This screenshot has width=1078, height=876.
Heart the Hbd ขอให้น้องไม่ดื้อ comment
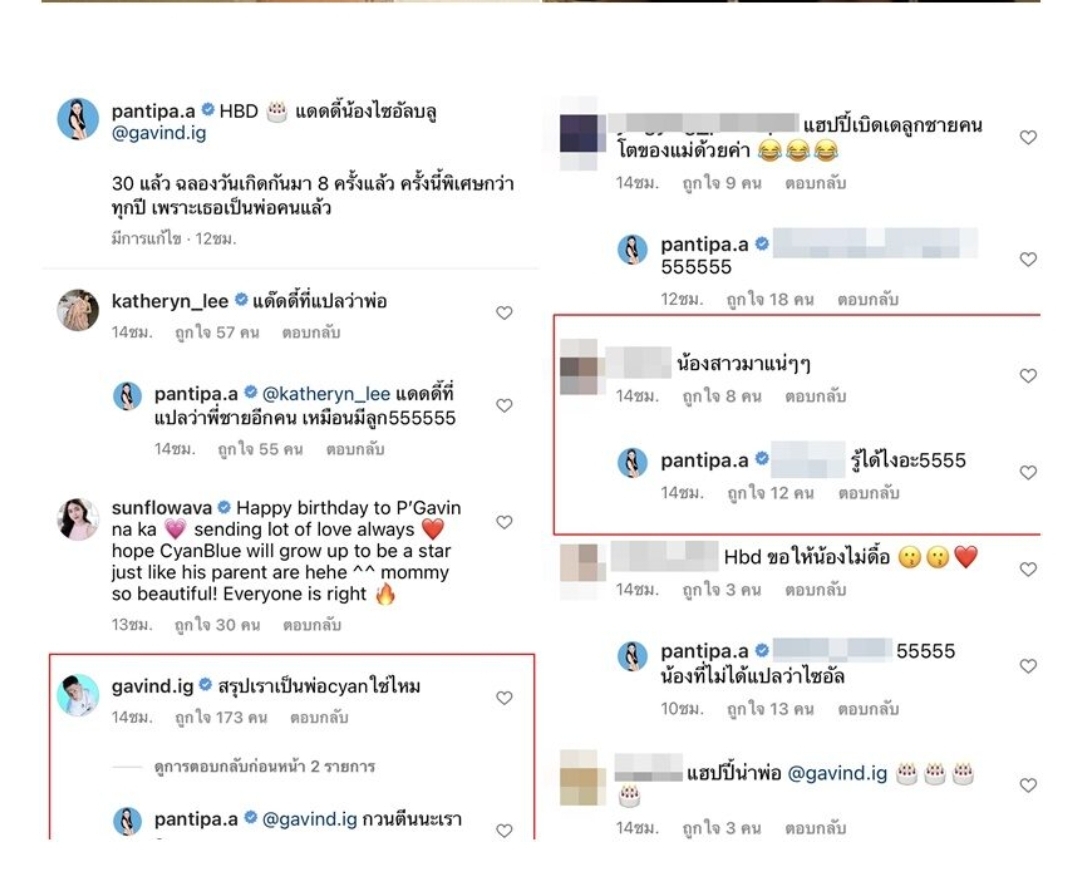1028,569
